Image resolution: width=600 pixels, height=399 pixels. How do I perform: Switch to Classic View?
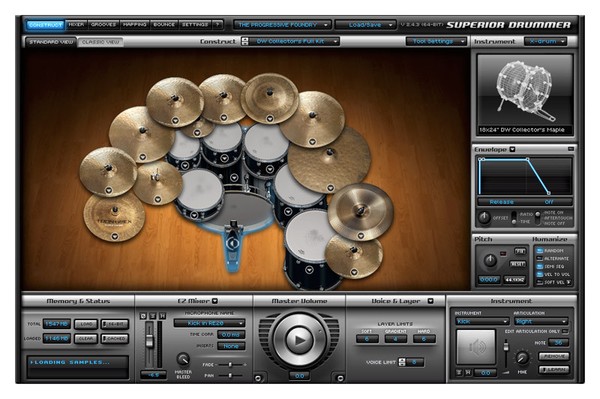point(101,42)
